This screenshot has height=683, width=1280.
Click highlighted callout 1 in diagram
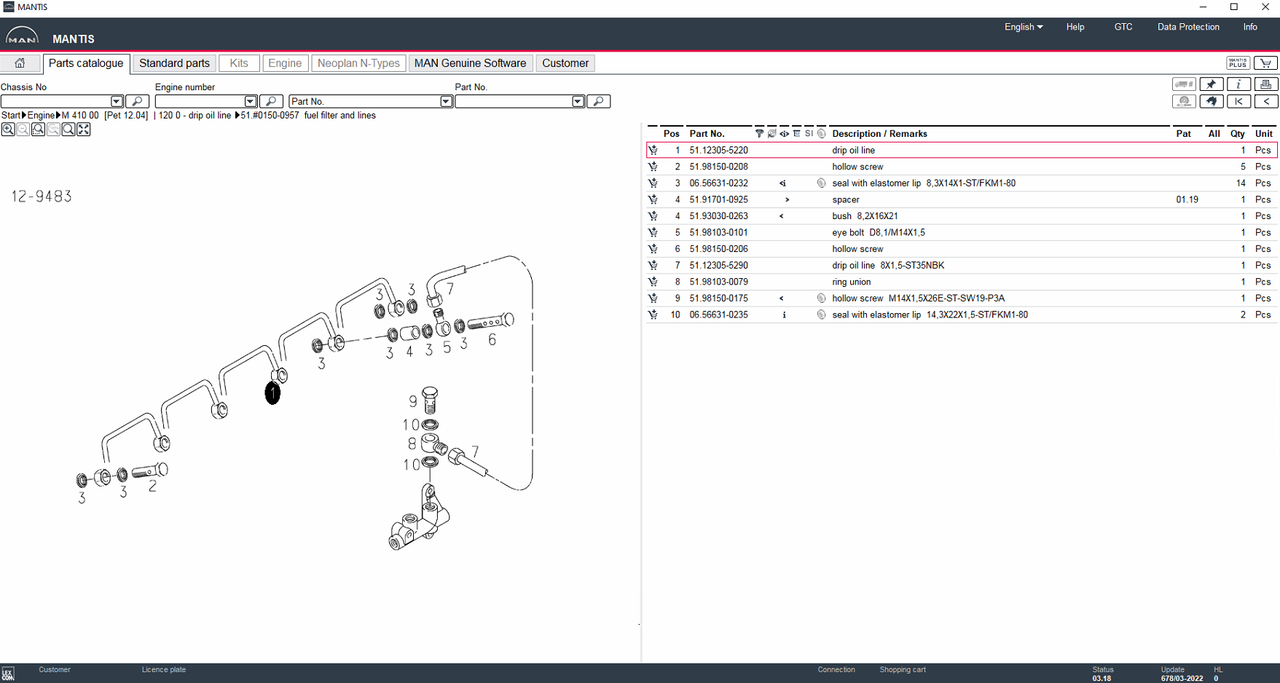[273, 393]
